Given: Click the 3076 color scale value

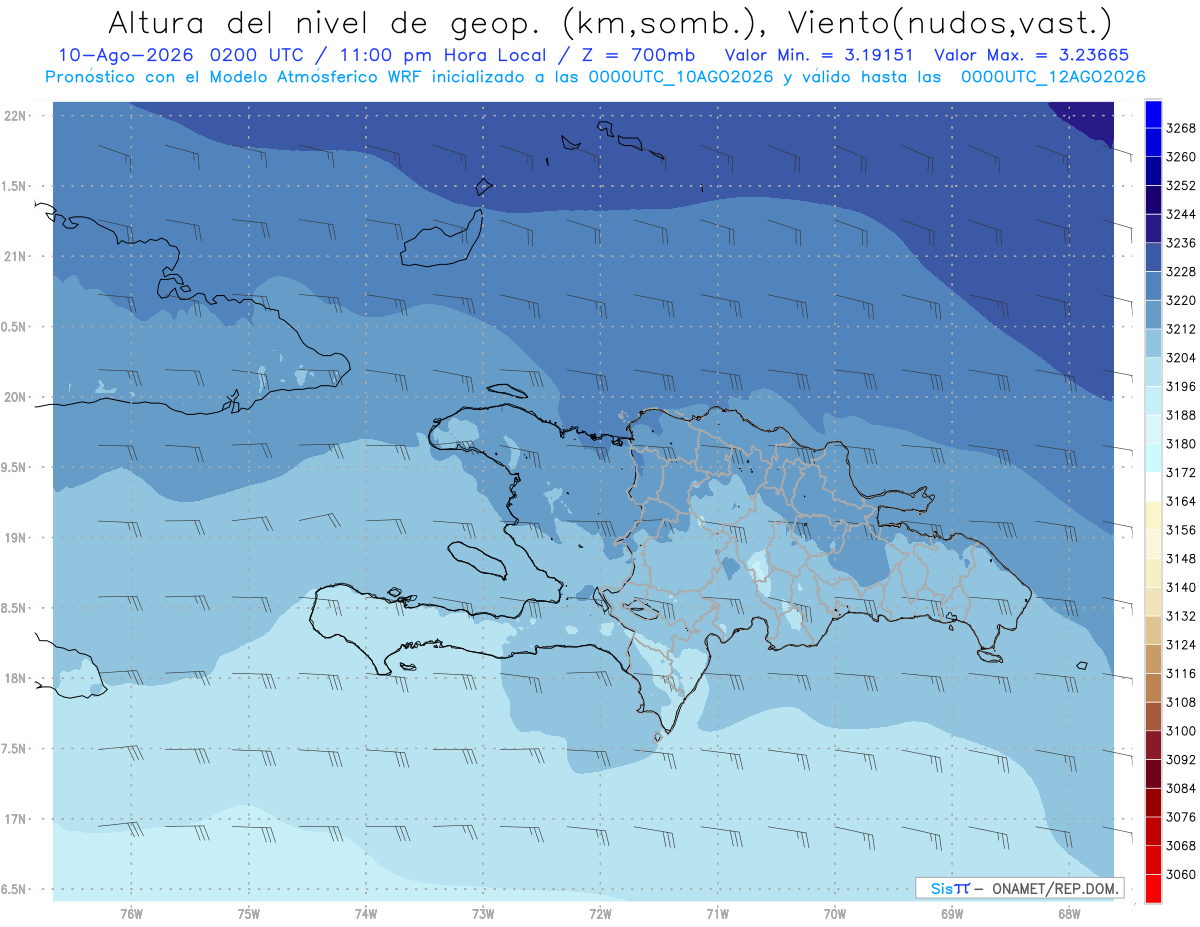Looking at the screenshot, I should [1181, 817].
